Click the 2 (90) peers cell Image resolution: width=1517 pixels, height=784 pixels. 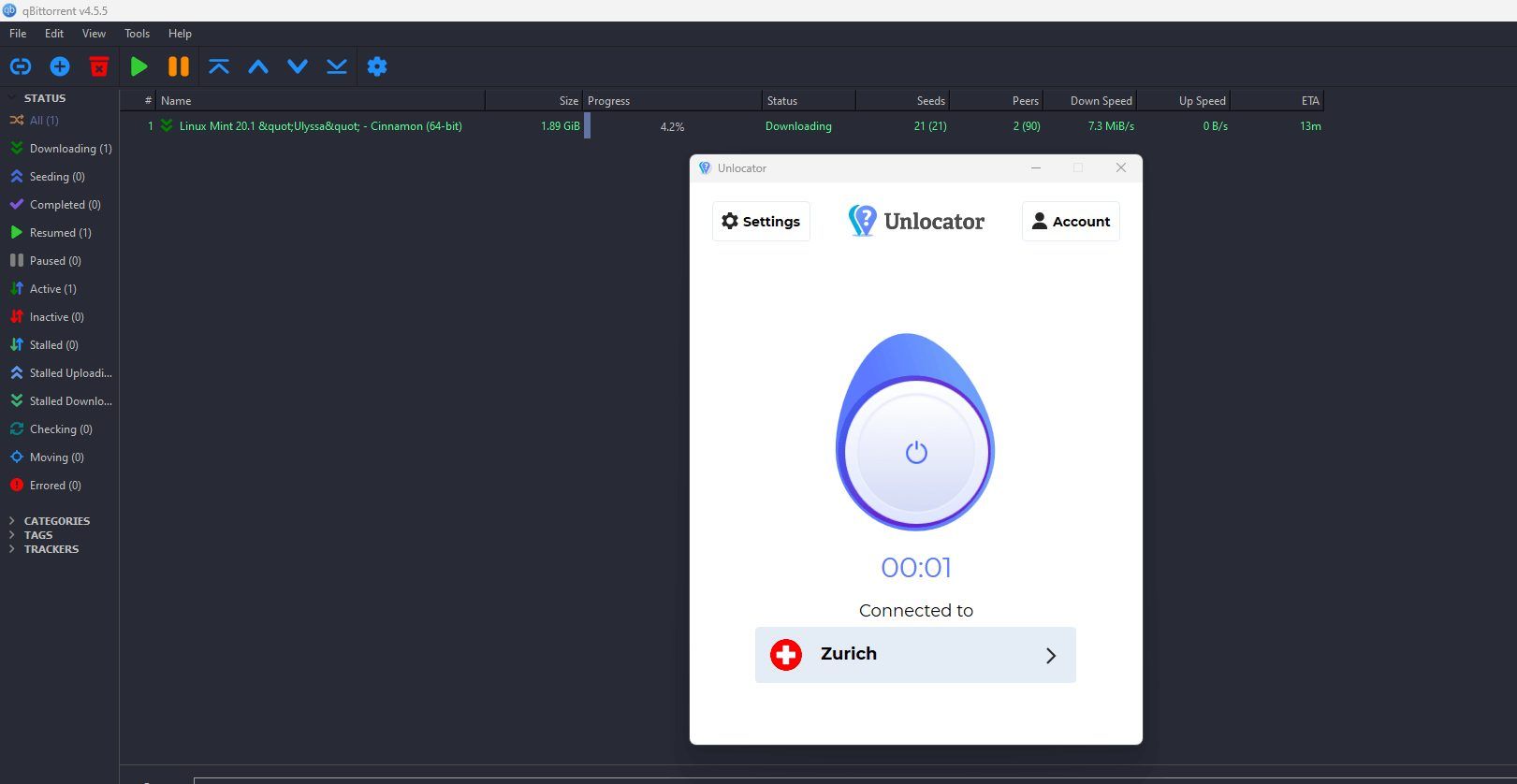(1027, 126)
